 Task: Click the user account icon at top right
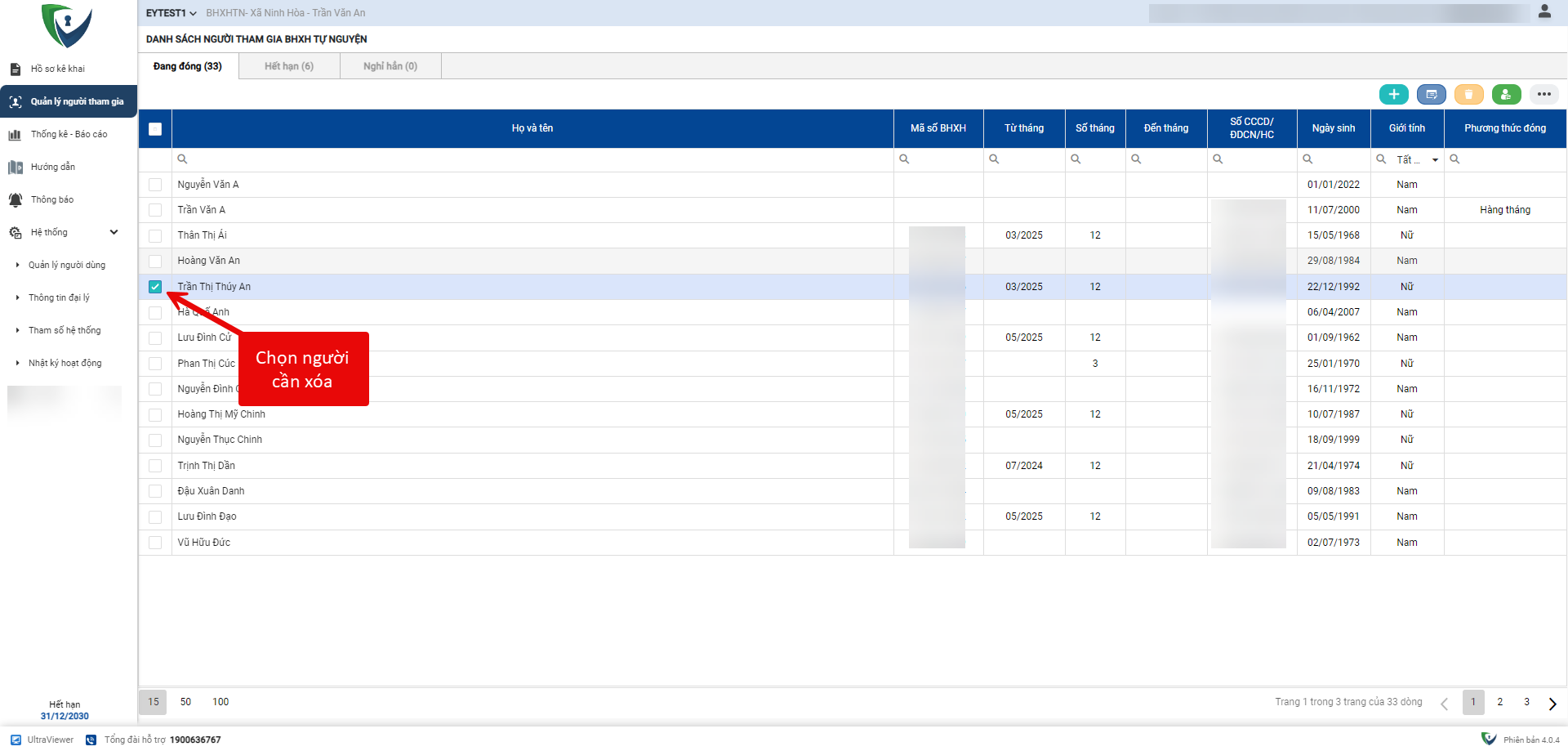point(1544,12)
